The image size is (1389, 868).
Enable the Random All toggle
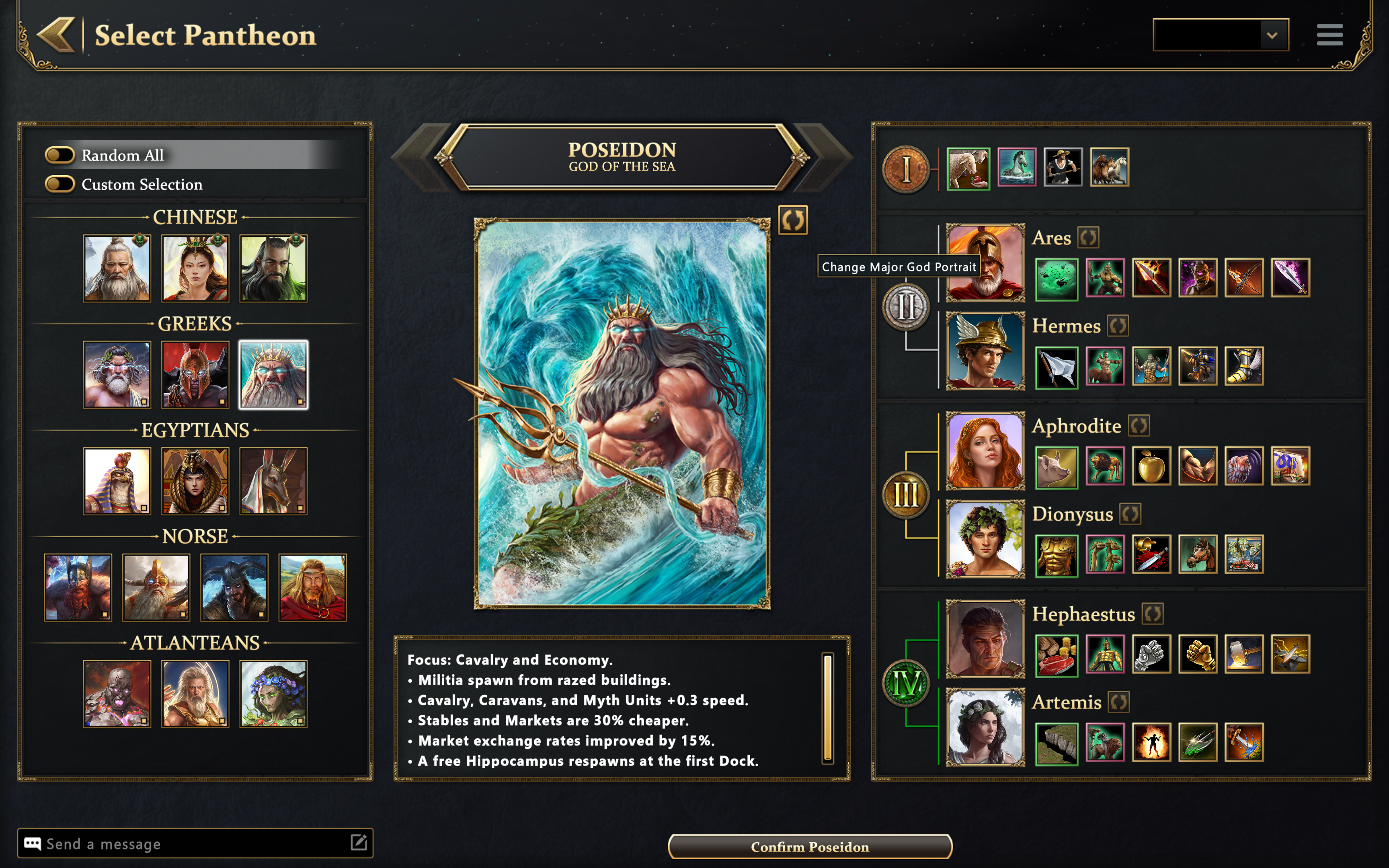click(x=59, y=155)
